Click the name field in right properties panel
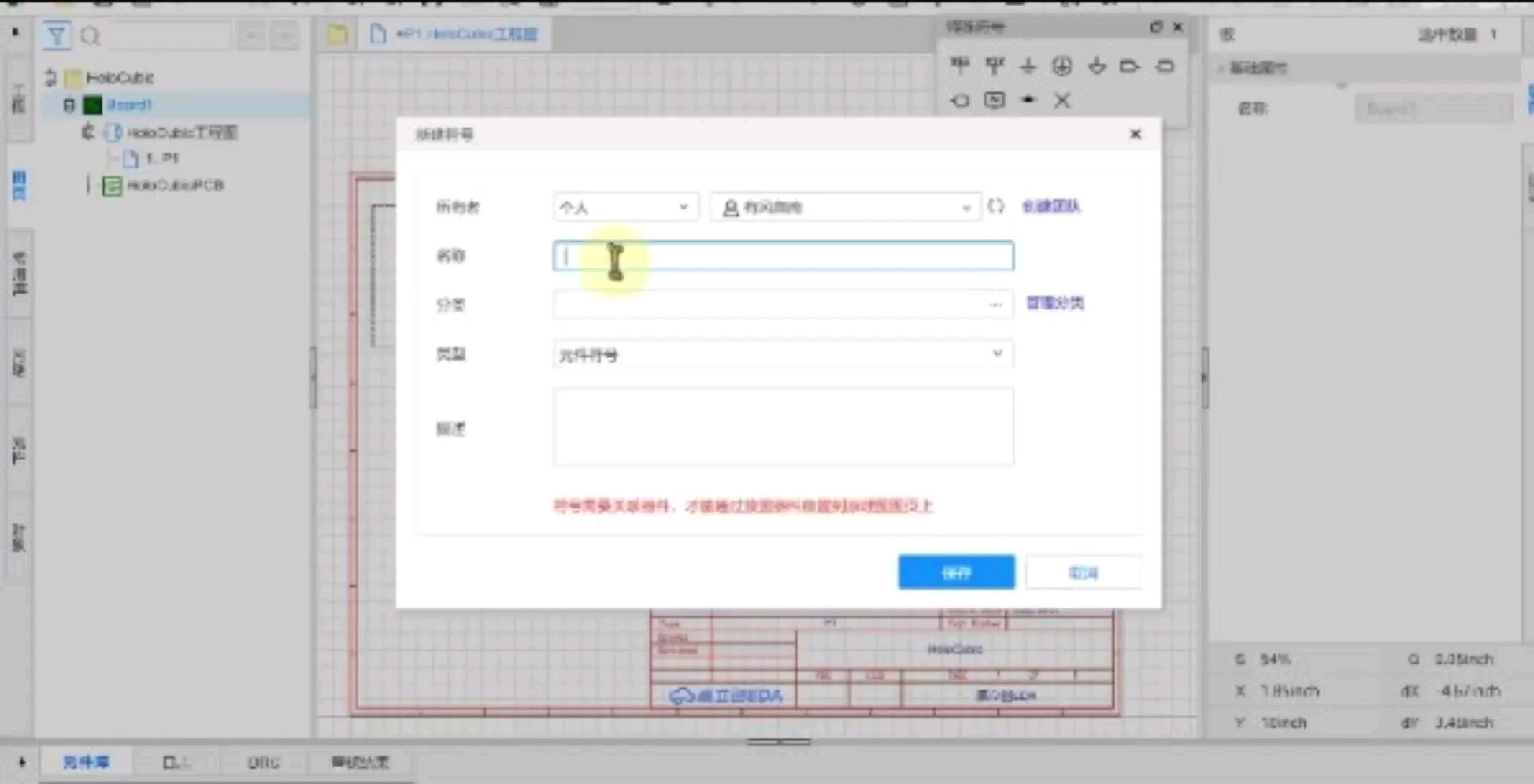1534x784 pixels. point(1433,108)
